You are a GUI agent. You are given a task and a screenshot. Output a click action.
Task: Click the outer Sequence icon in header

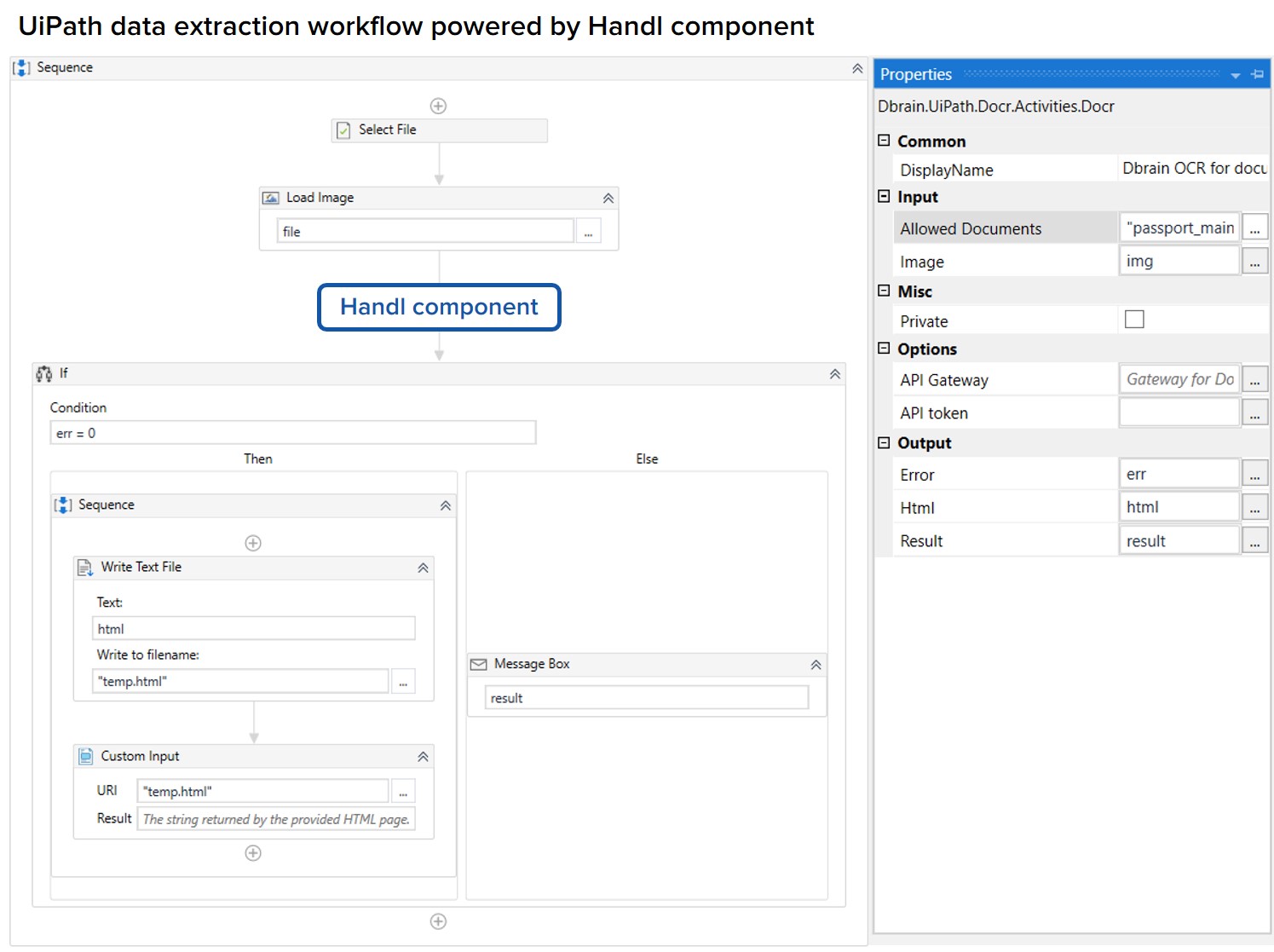click(x=22, y=67)
